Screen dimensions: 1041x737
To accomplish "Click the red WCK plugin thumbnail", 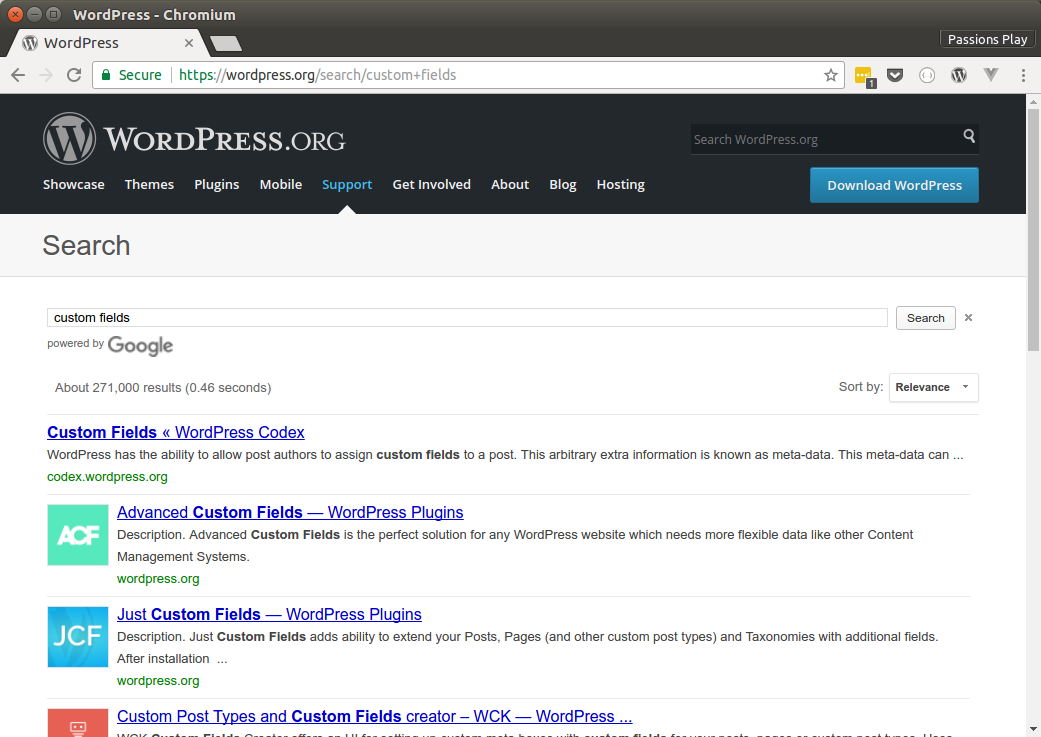I will (78, 723).
